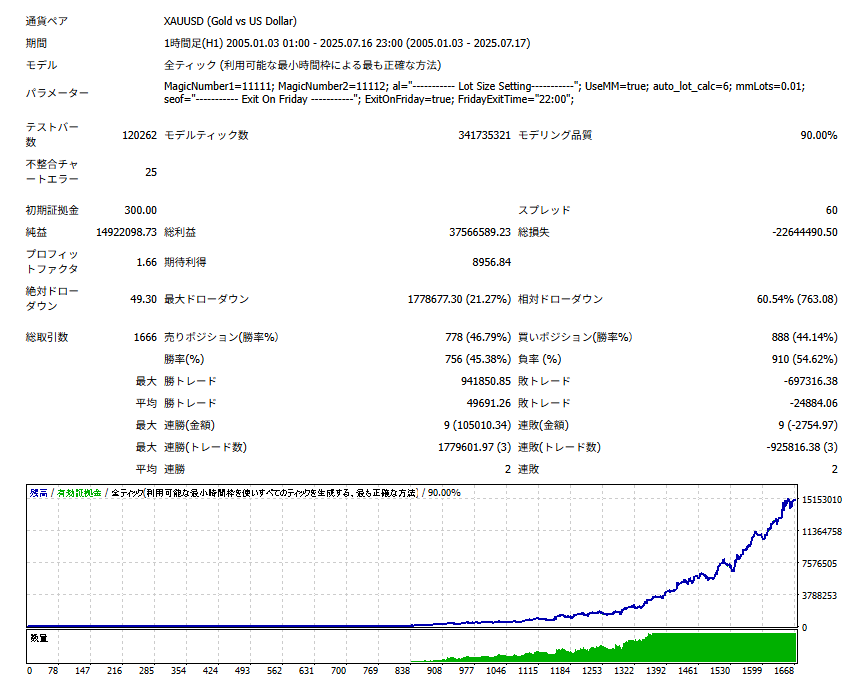Click the model description '全ティック (利用可能な最小時間枠による最も正確な方法)'
Image resolution: width=853 pixels, height=682 pixels.
pos(302,65)
